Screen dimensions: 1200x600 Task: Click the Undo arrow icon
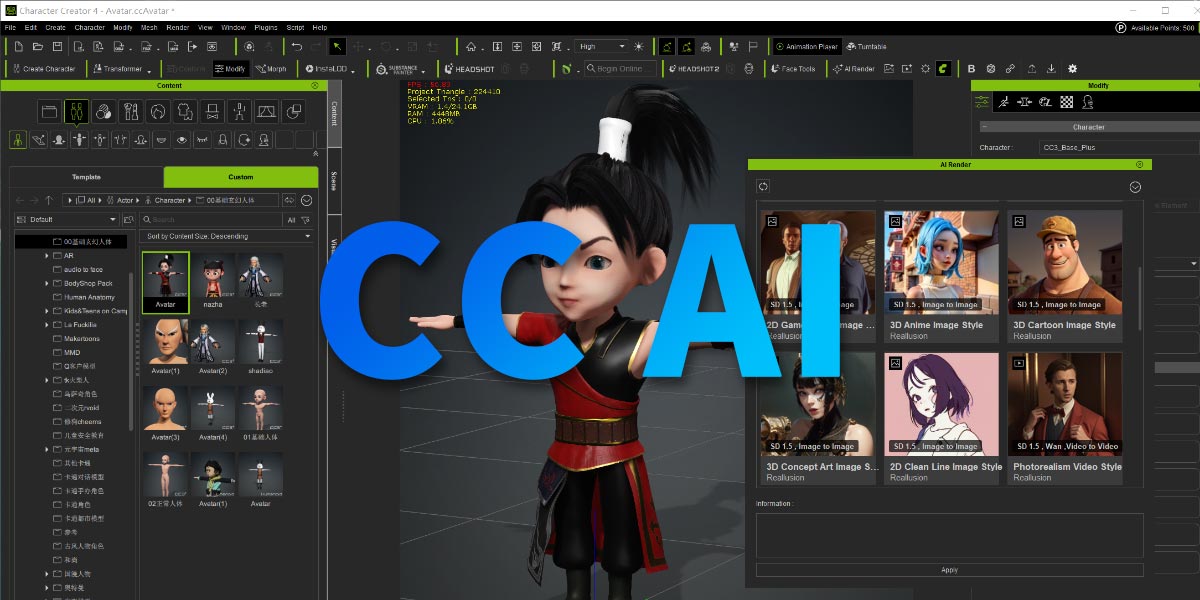coord(296,46)
